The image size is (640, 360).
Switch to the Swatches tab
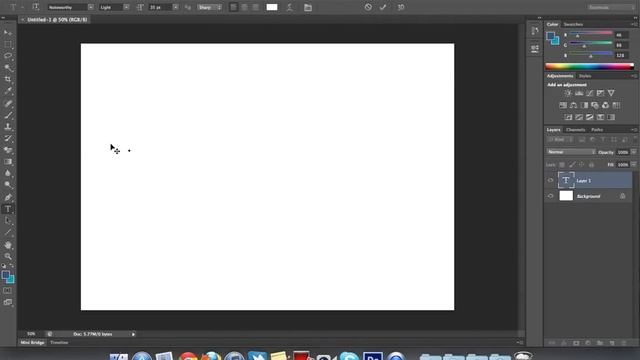[573, 24]
